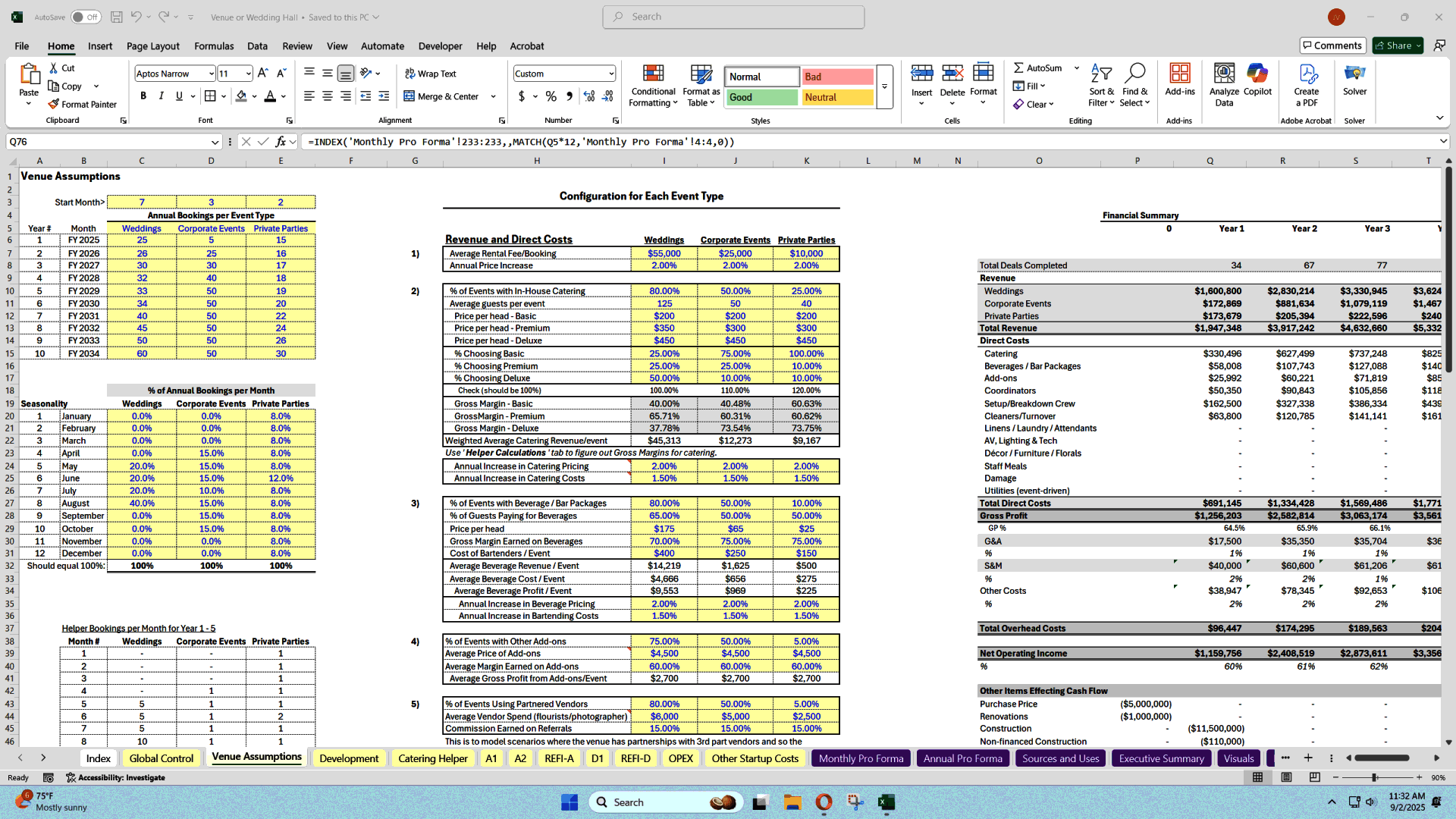Select Normal view in the status bar
This screenshot has width=1456, height=819.
click(x=1257, y=777)
